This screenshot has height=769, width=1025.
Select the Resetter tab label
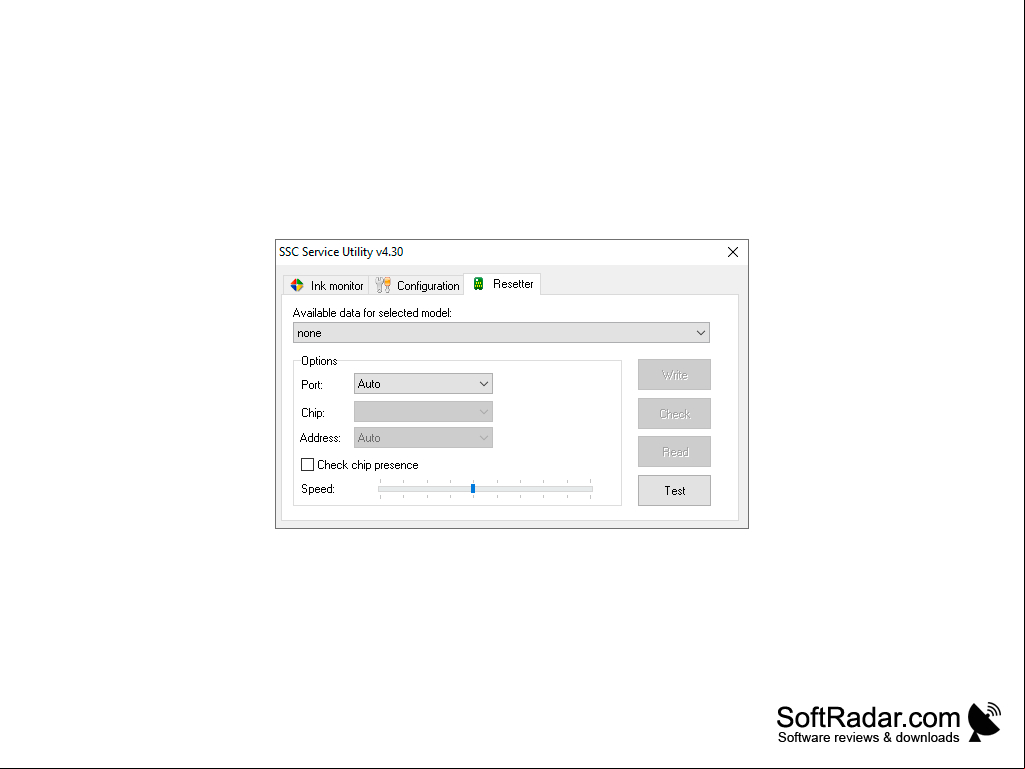tap(513, 284)
